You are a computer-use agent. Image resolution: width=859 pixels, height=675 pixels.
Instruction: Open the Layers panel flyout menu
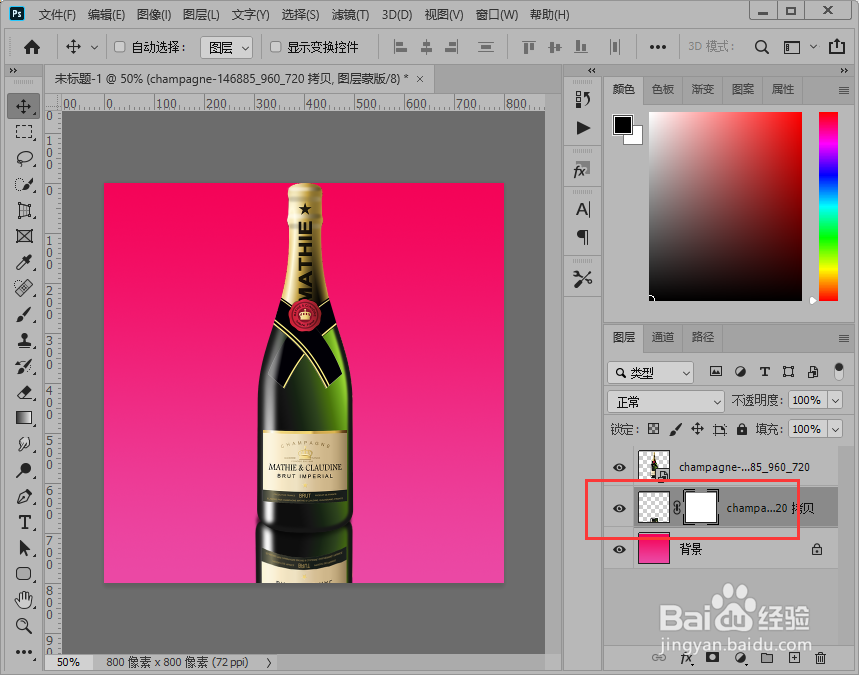[x=844, y=338]
